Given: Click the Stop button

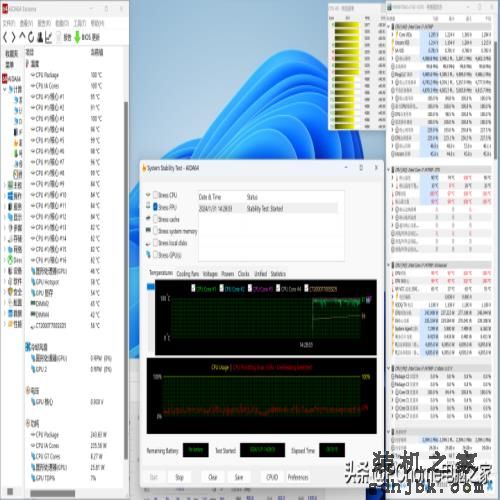Looking at the screenshot, I should click(179, 477).
